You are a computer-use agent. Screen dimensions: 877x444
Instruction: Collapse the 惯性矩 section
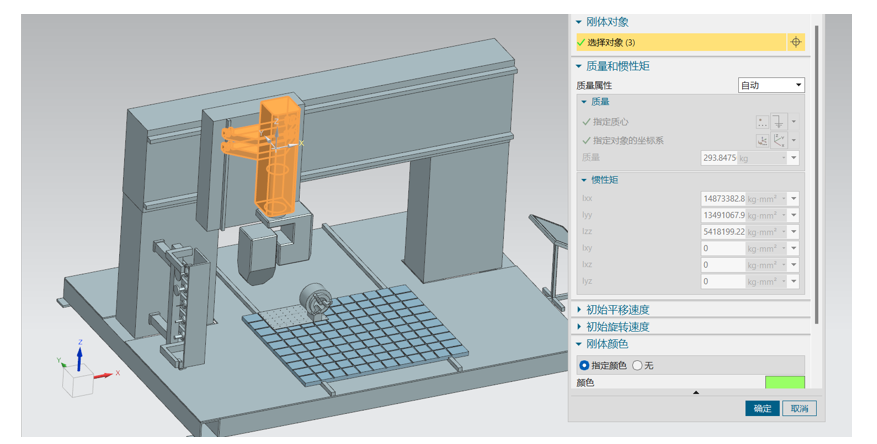[585, 179]
